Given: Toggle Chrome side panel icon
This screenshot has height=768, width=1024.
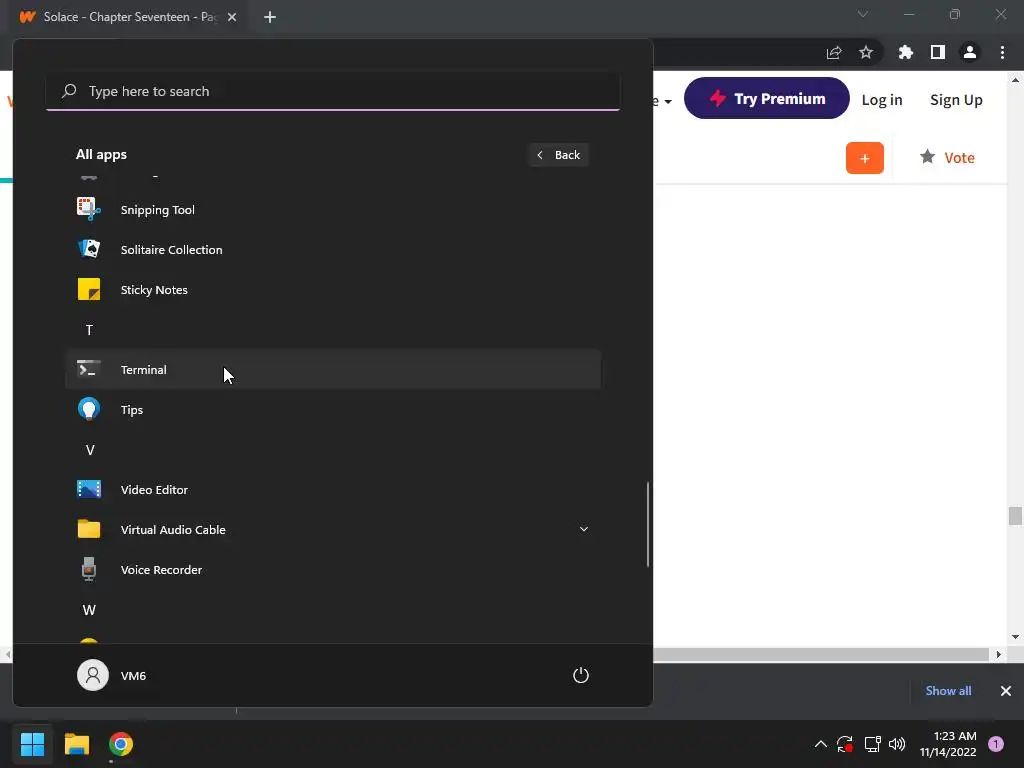Looking at the screenshot, I should 938,52.
